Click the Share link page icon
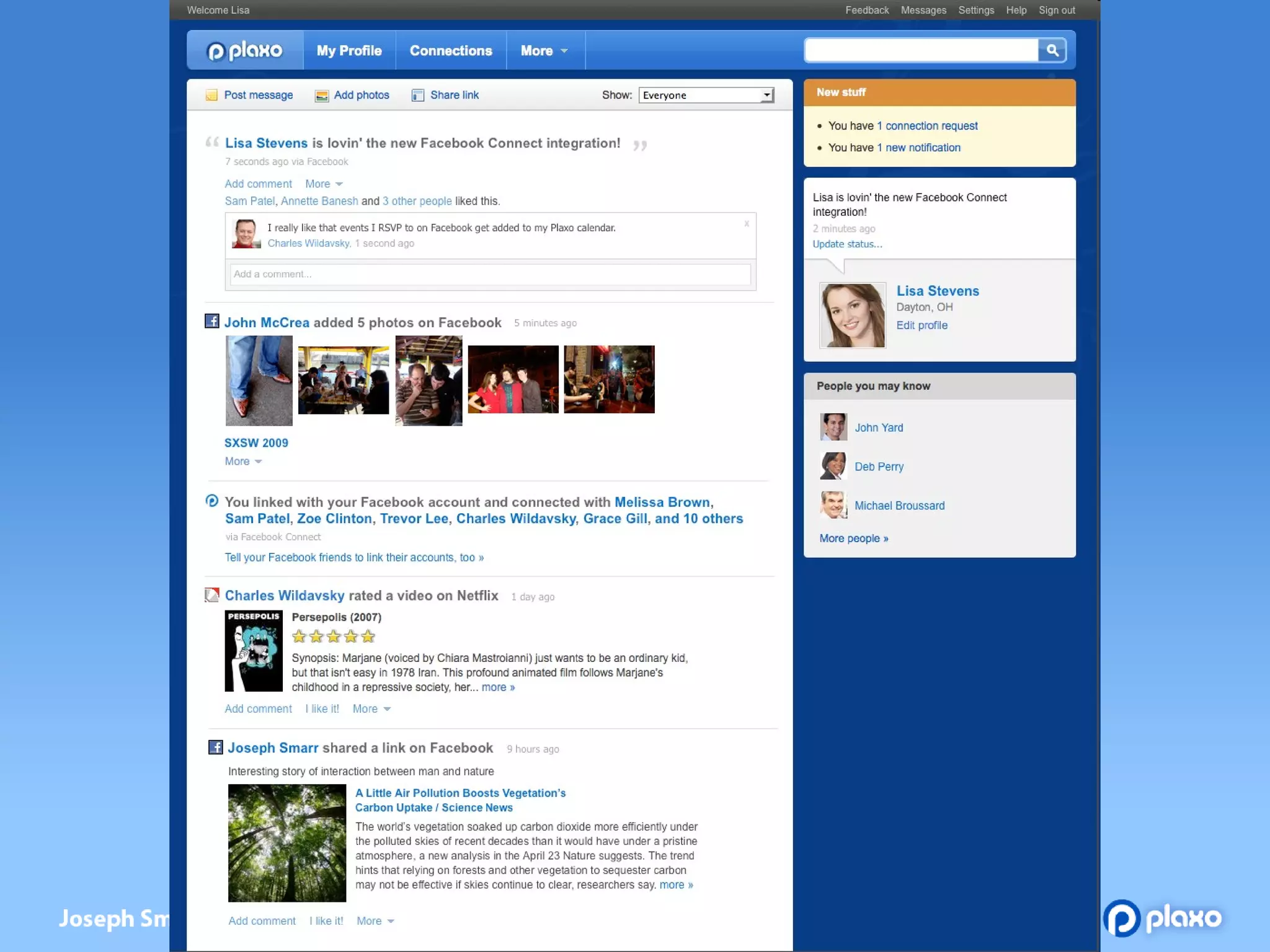Screen dimensions: 1270x952 tap(418, 95)
